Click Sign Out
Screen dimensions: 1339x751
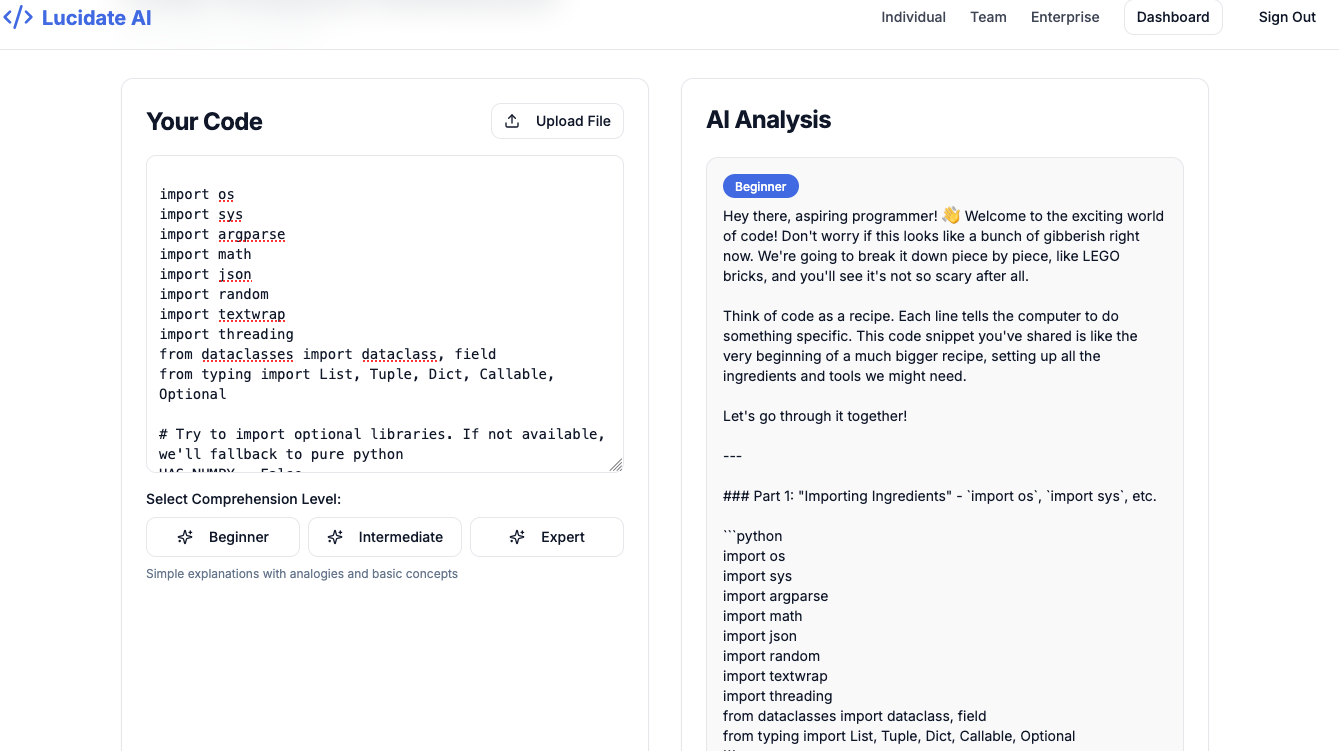[x=1287, y=17]
